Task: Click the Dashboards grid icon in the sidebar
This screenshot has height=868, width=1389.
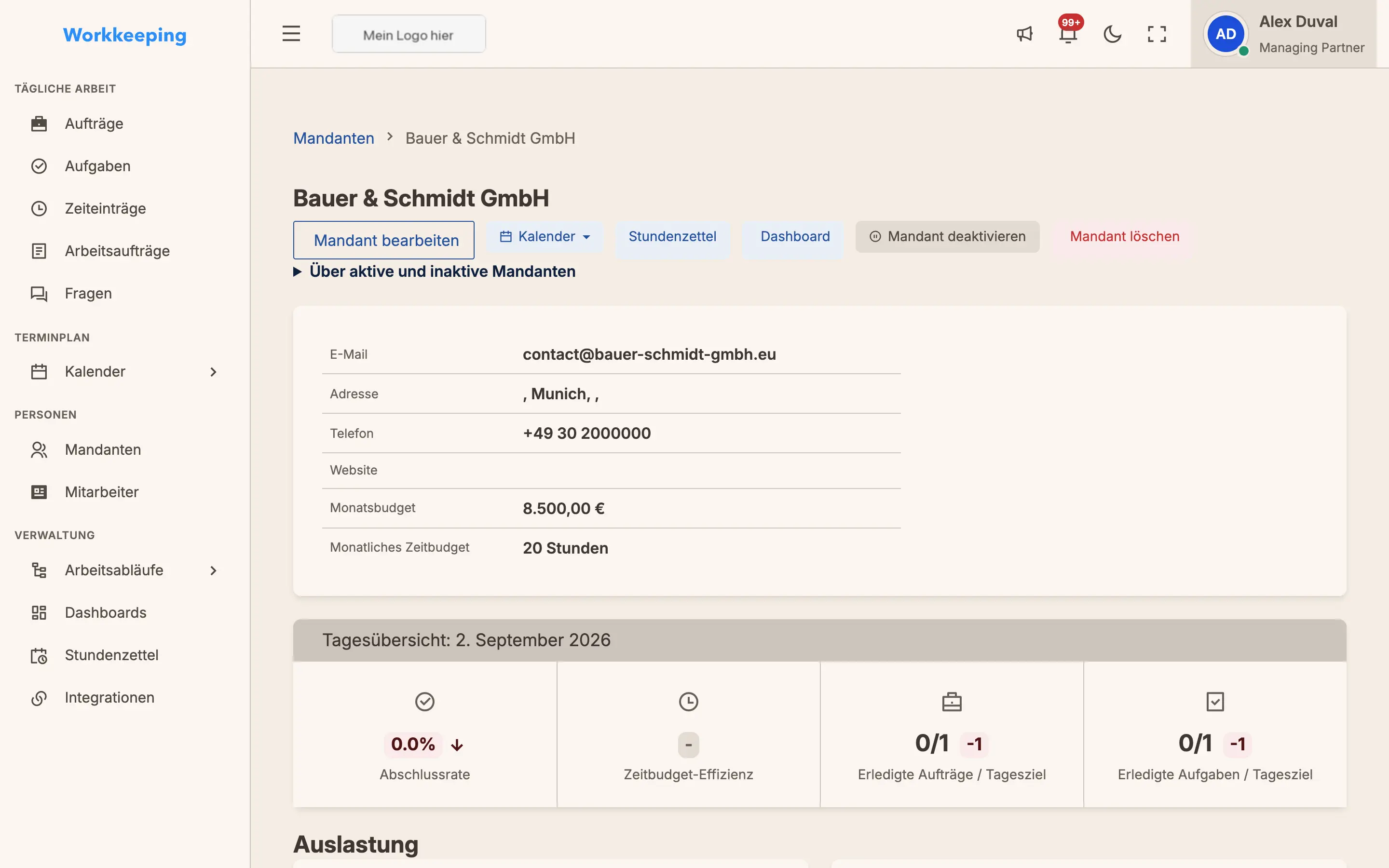Action: point(39,612)
